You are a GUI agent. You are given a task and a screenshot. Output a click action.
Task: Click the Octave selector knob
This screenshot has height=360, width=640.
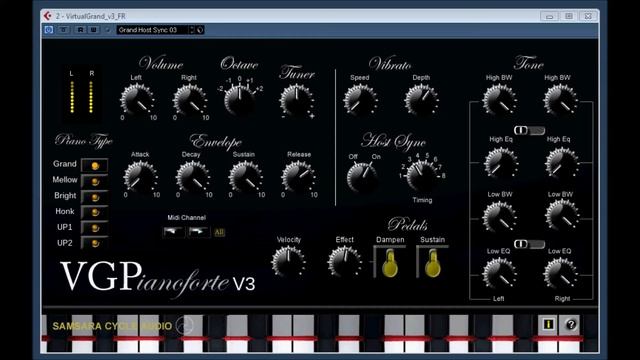point(239,100)
